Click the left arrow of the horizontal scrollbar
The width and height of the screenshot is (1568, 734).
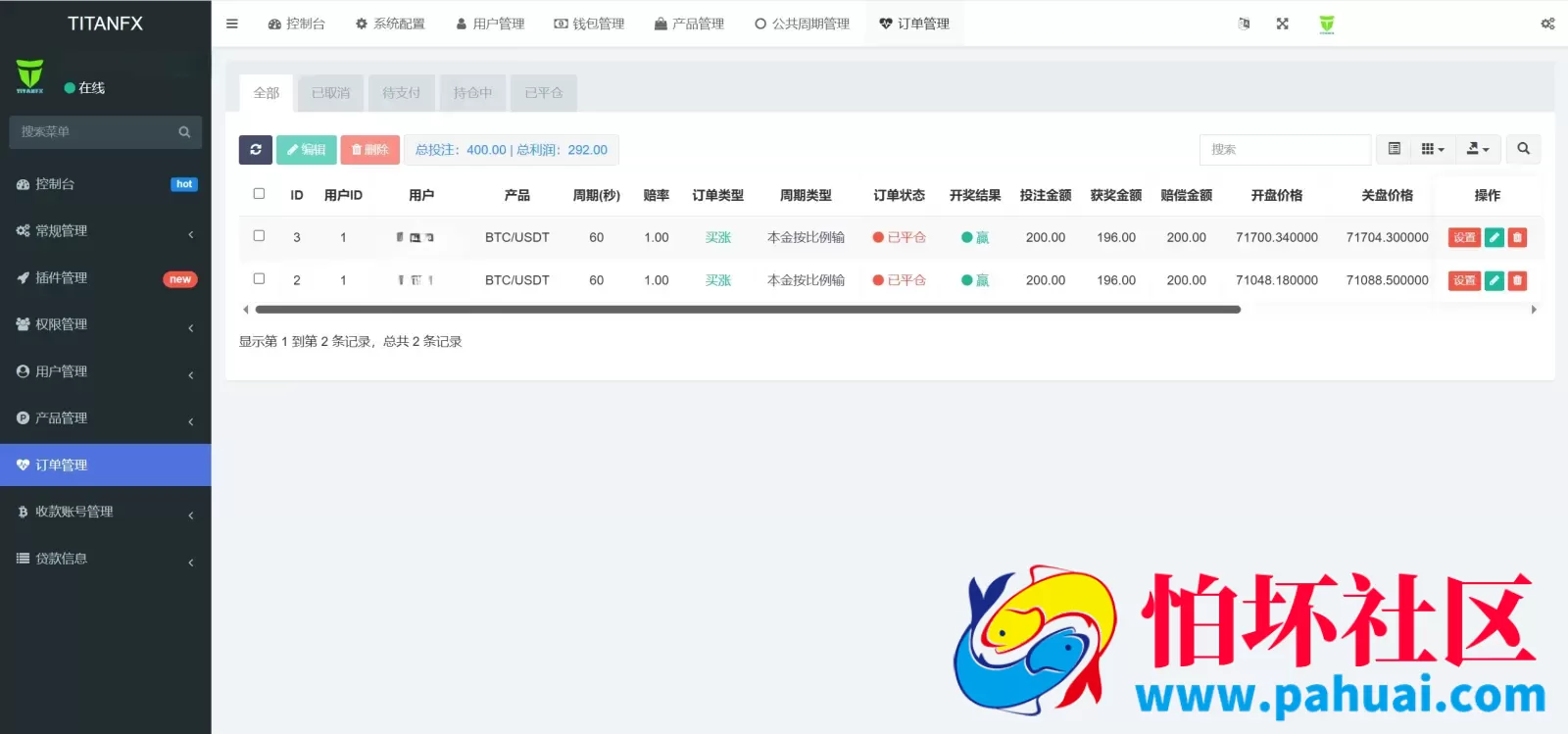click(x=245, y=310)
